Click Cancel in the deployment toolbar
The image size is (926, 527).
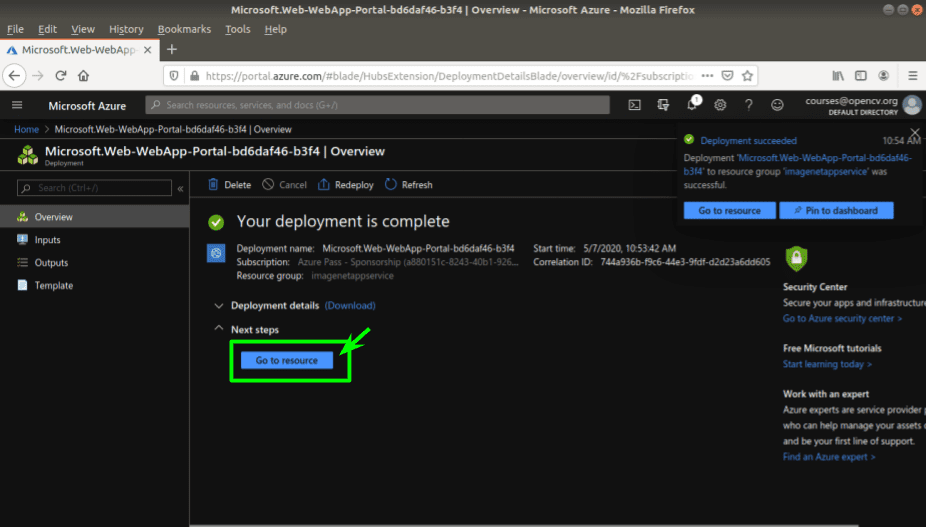284,185
